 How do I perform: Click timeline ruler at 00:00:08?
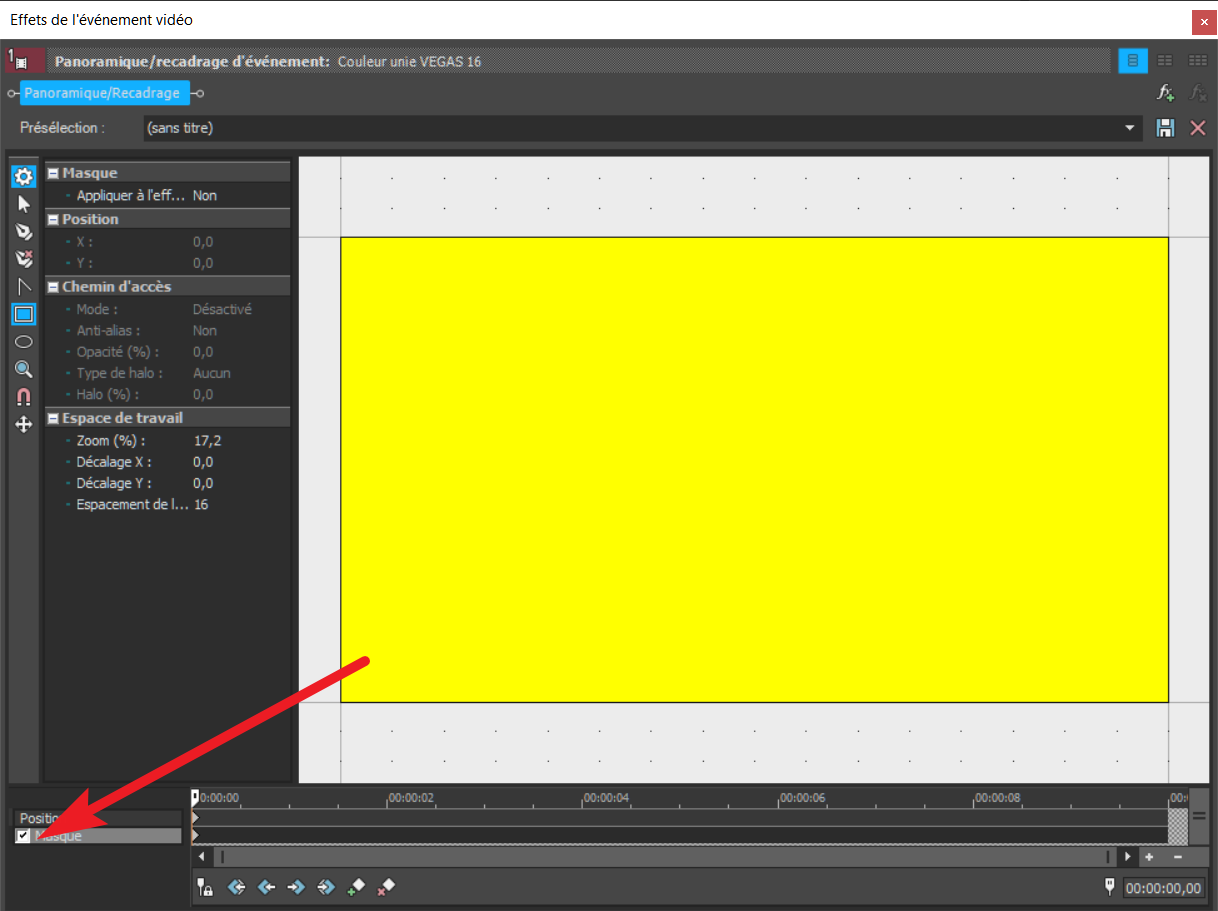coord(997,798)
